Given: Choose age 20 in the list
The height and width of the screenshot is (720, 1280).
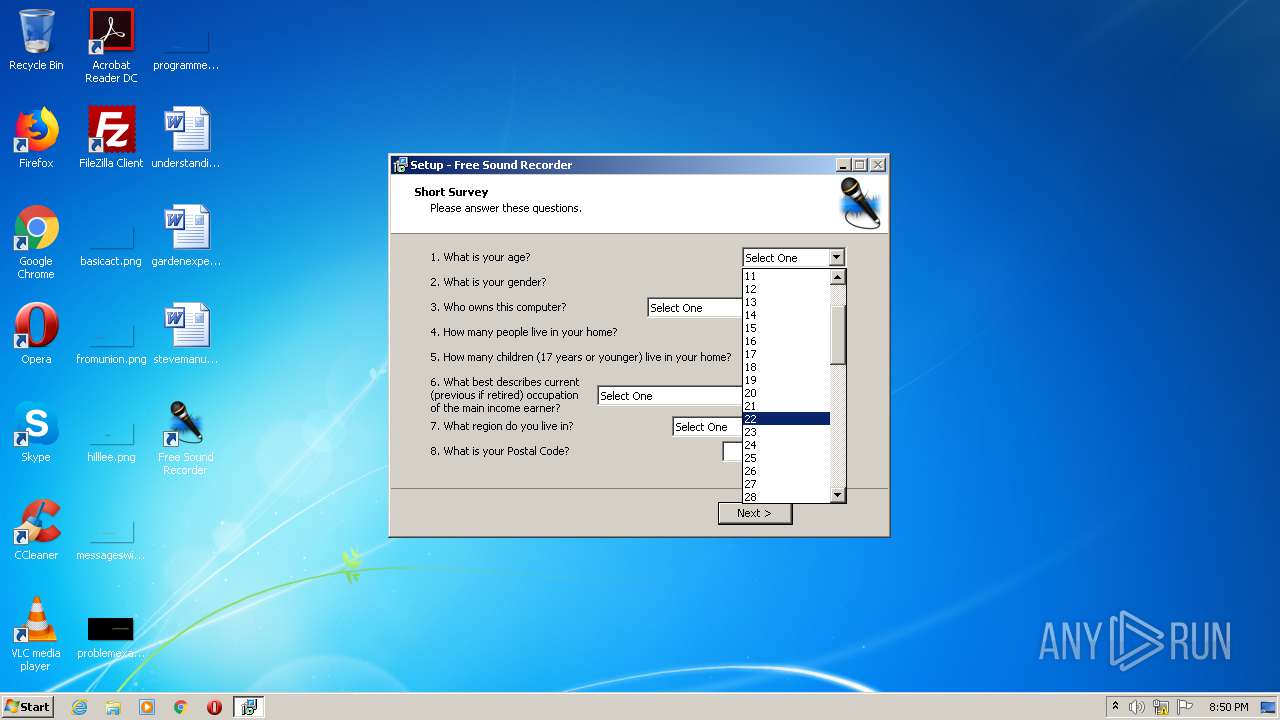Looking at the screenshot, I should (x=787, y=393).
